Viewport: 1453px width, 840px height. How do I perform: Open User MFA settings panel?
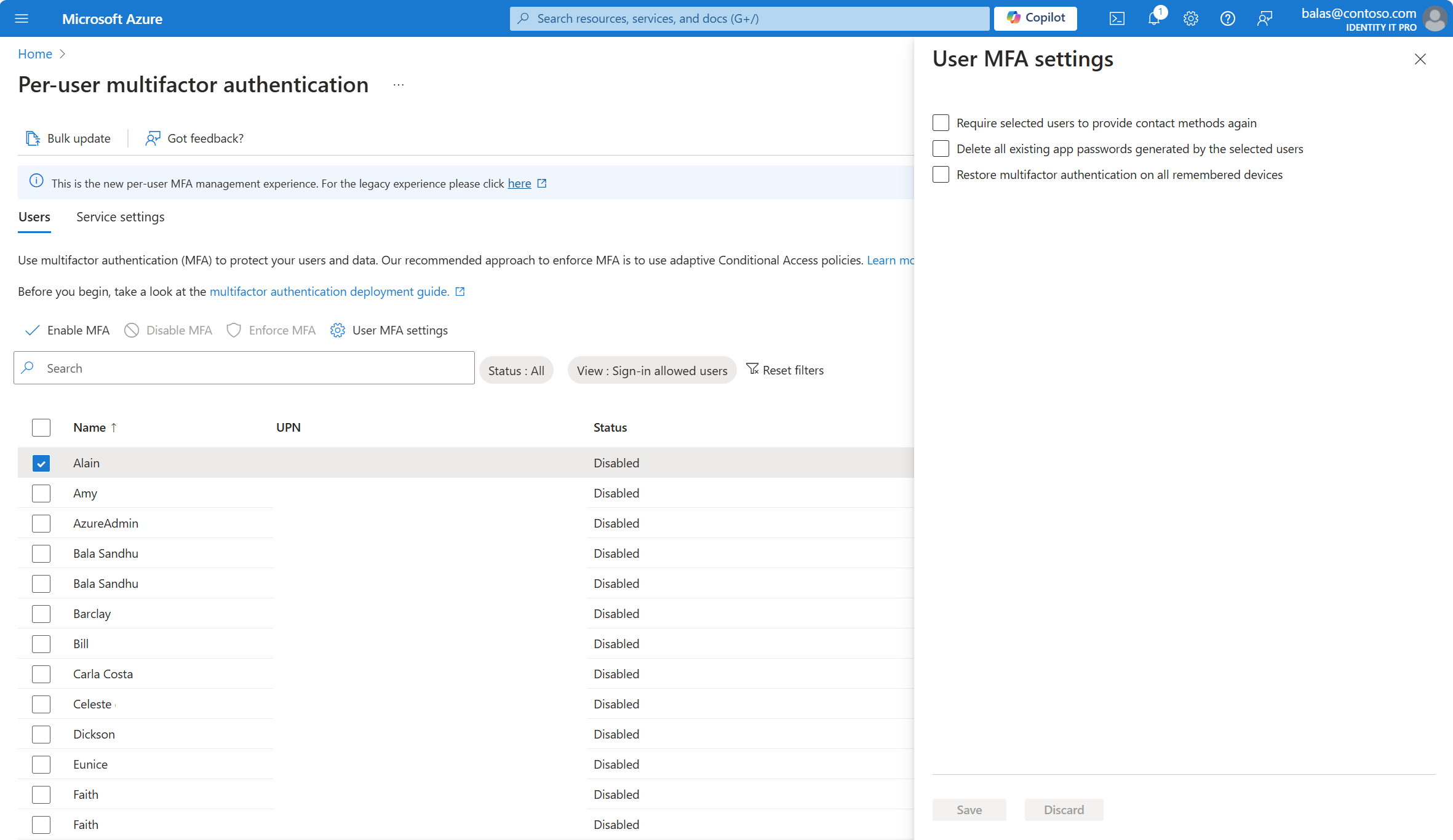click(x=389, y=330)
